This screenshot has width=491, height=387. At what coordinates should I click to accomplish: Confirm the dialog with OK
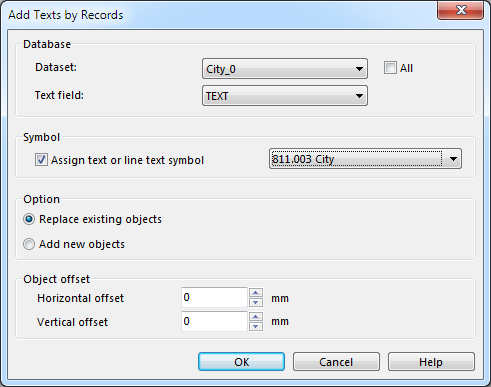[x=241, y=362]
